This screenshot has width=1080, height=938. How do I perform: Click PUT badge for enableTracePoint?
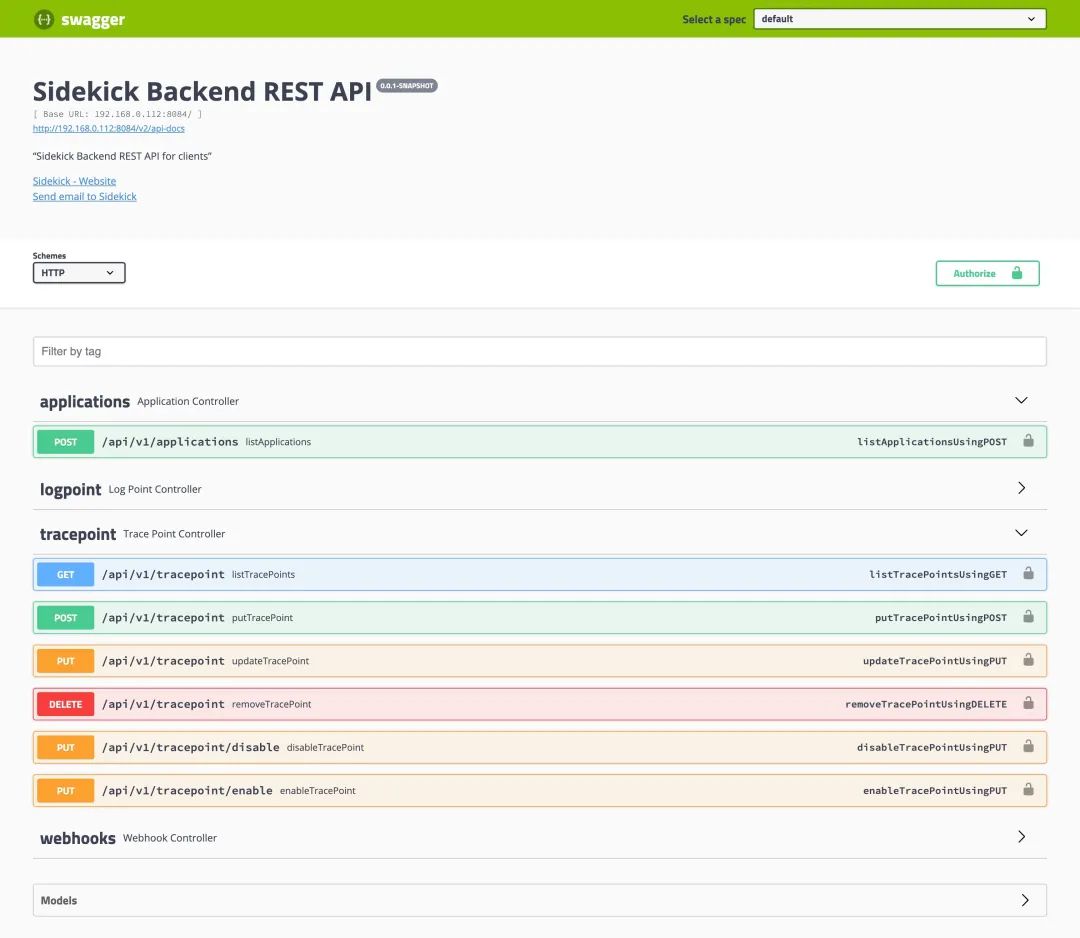click(x=65, y=791)
